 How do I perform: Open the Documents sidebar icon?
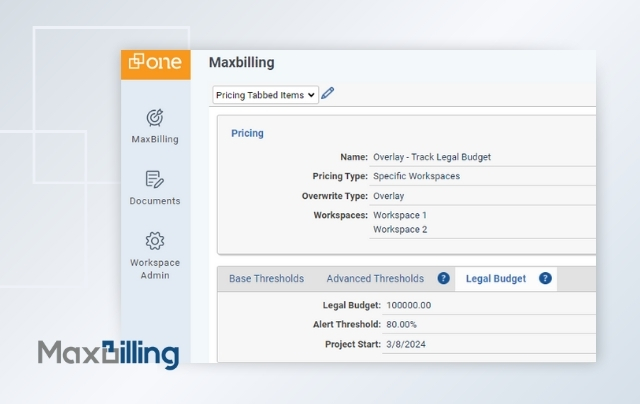[155, 179]
